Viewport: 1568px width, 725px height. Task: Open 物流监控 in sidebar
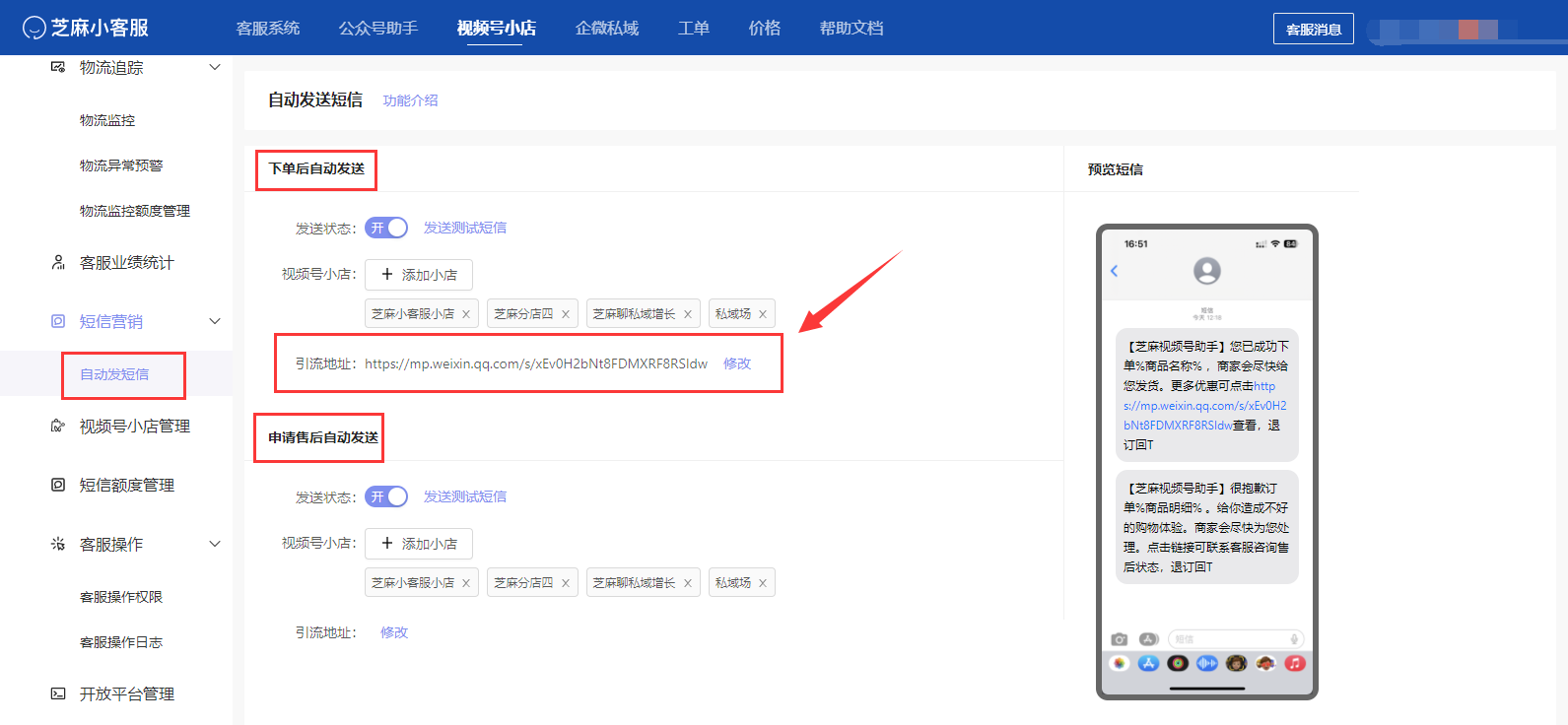point(107,120)
